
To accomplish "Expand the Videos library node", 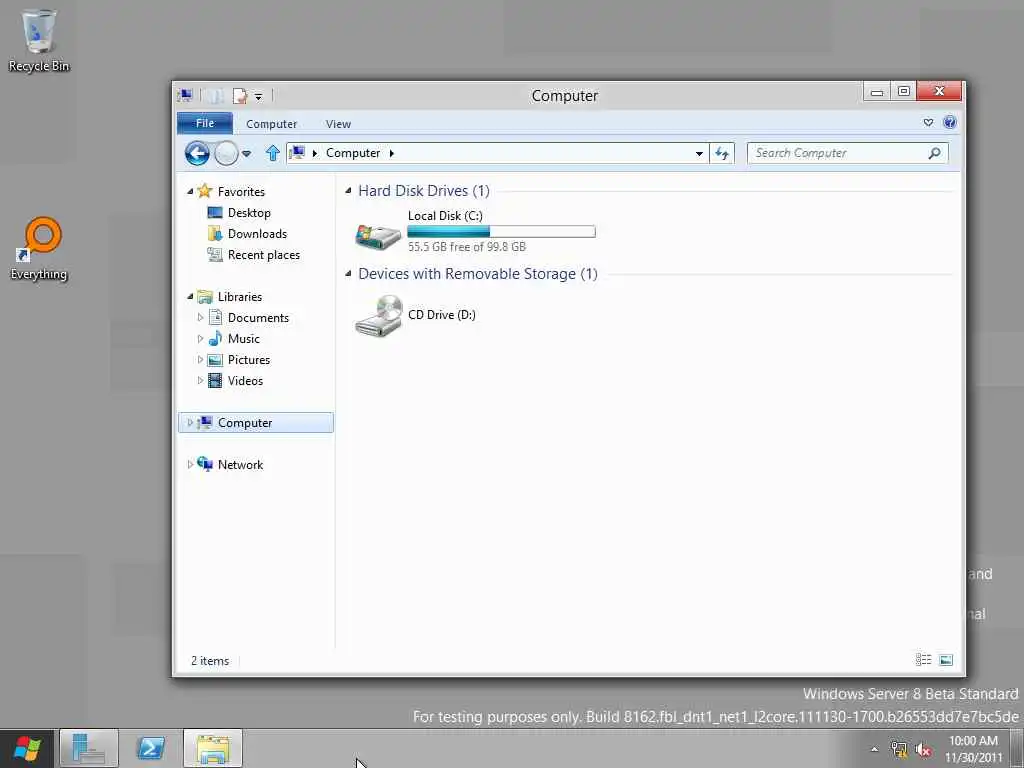I will click(200, 381).
